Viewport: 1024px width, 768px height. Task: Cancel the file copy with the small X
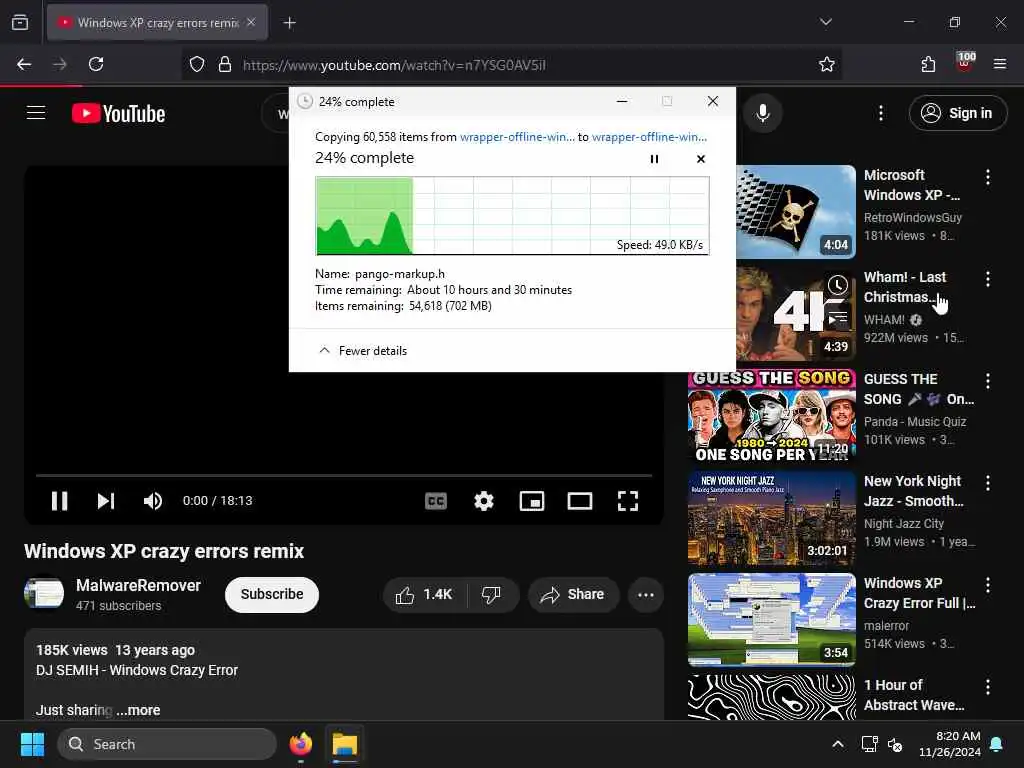700,159
